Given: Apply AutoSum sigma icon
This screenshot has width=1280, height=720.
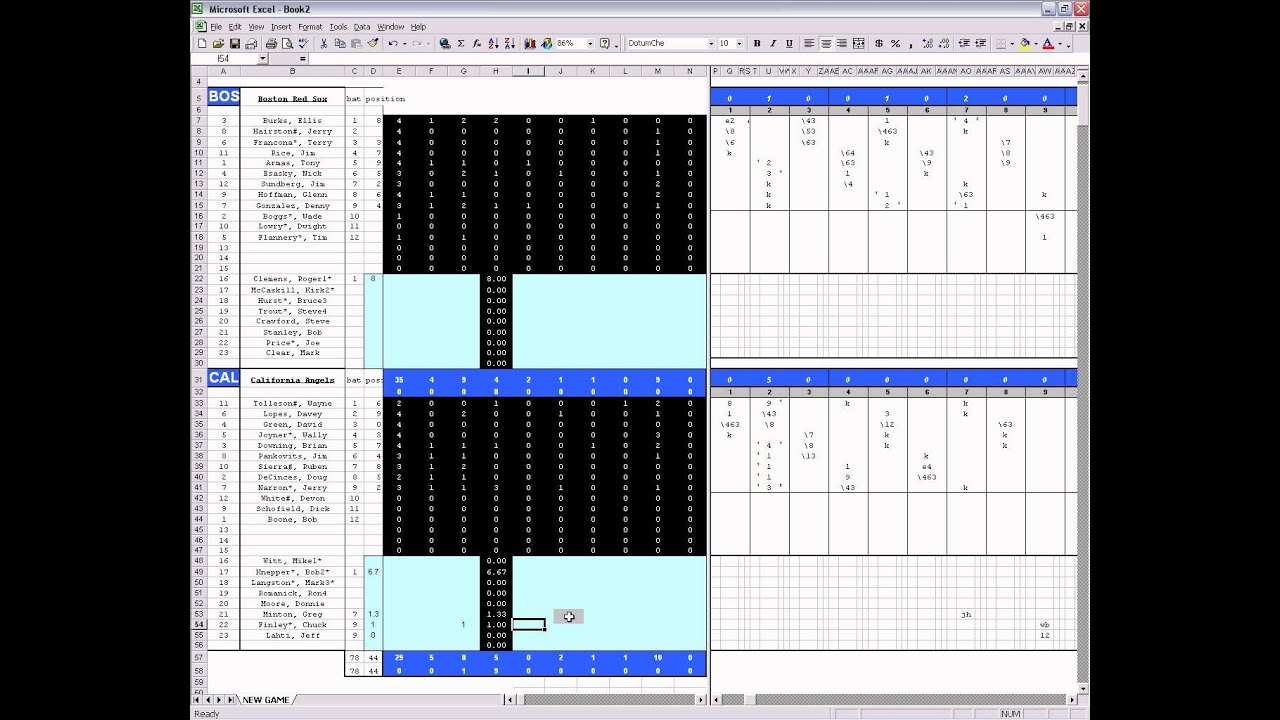Looking at the screenshot, I should click(x=461, y=44).
